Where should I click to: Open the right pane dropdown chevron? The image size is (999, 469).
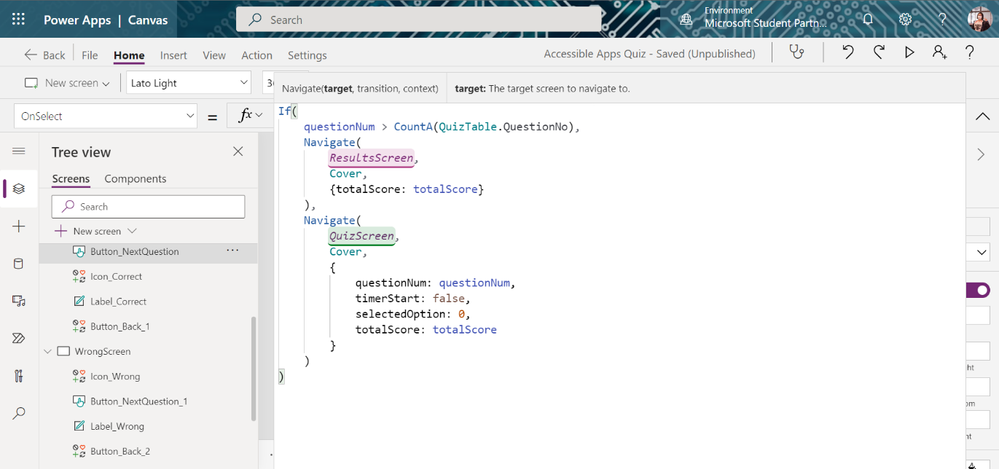tap(981, 252)
